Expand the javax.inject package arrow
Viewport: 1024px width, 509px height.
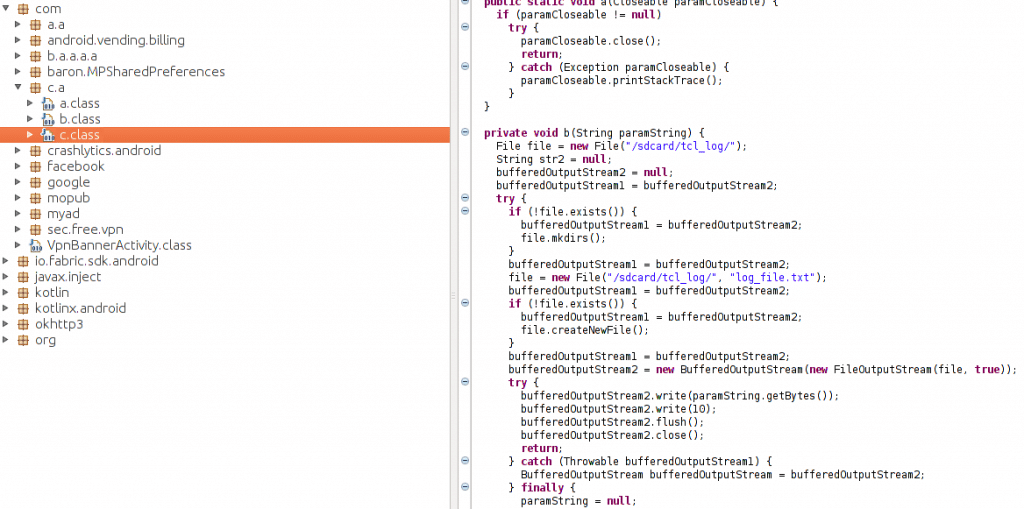click(x=6, y=276)
